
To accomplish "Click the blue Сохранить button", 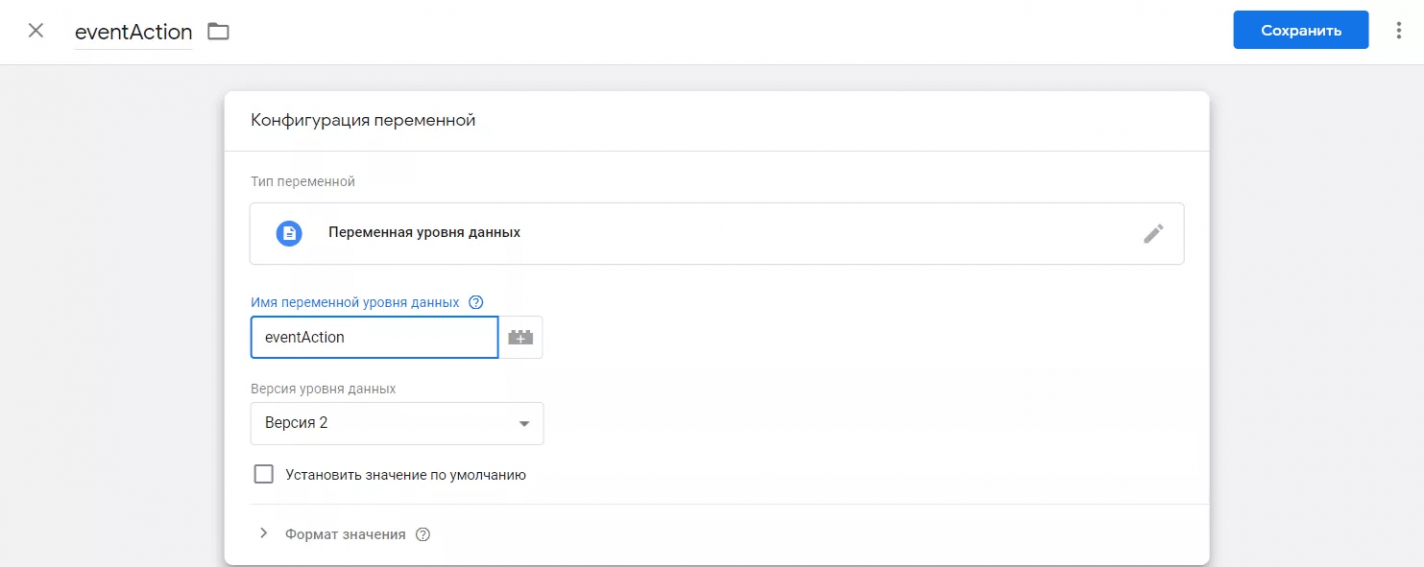I will tap(1301, 30).
